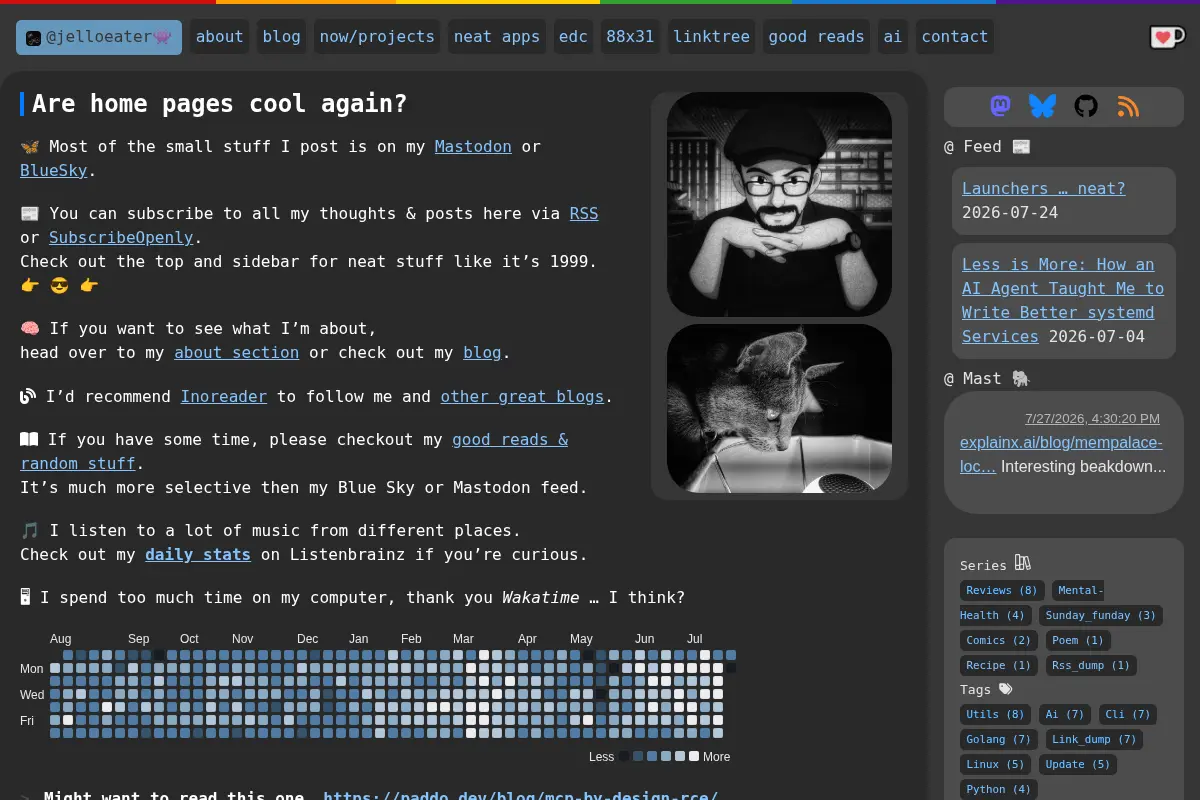1200x800 pixels.
Task: Open the about menu item
Action: [x=219, y=37]
